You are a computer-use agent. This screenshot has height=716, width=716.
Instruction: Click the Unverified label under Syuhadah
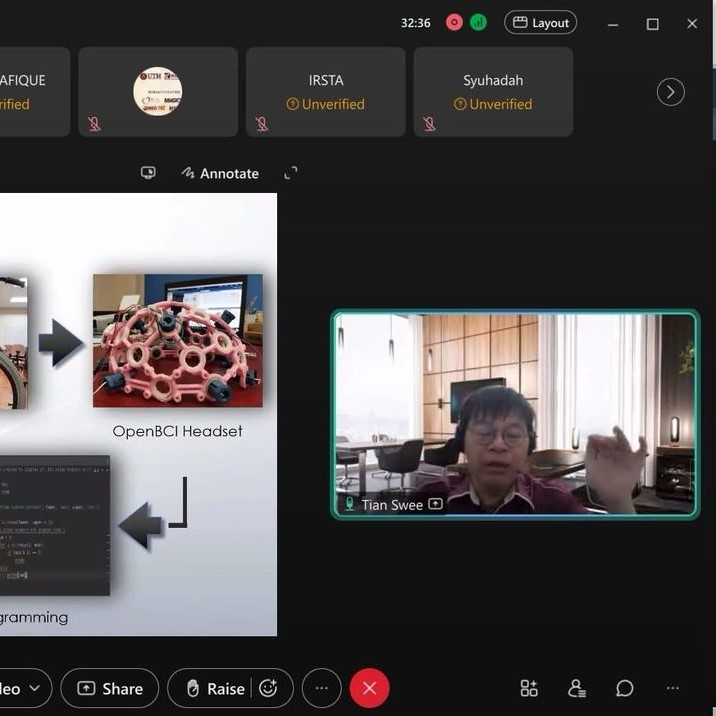[x=493, y=104]
